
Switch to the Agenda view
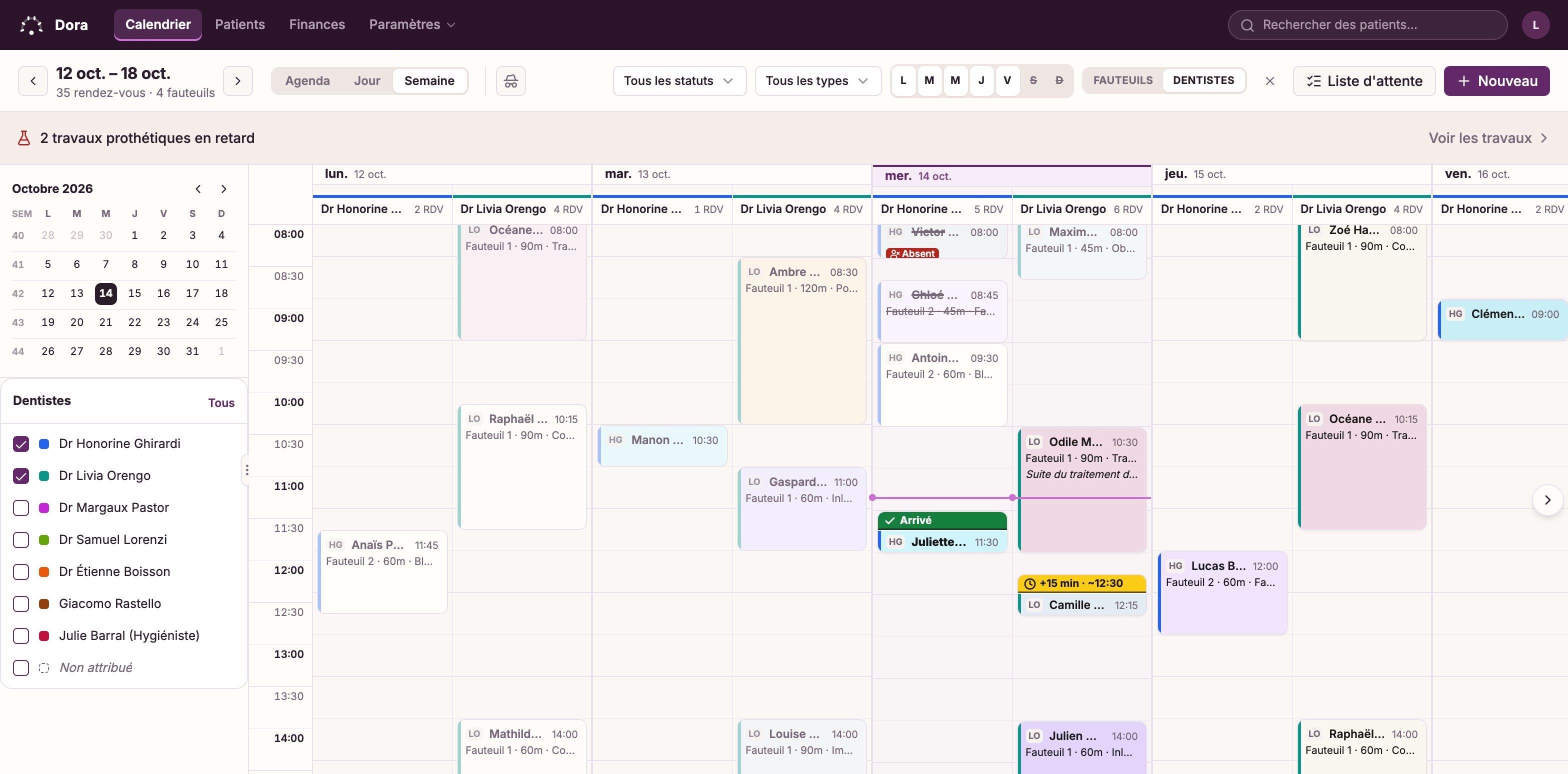click(307, 81)
